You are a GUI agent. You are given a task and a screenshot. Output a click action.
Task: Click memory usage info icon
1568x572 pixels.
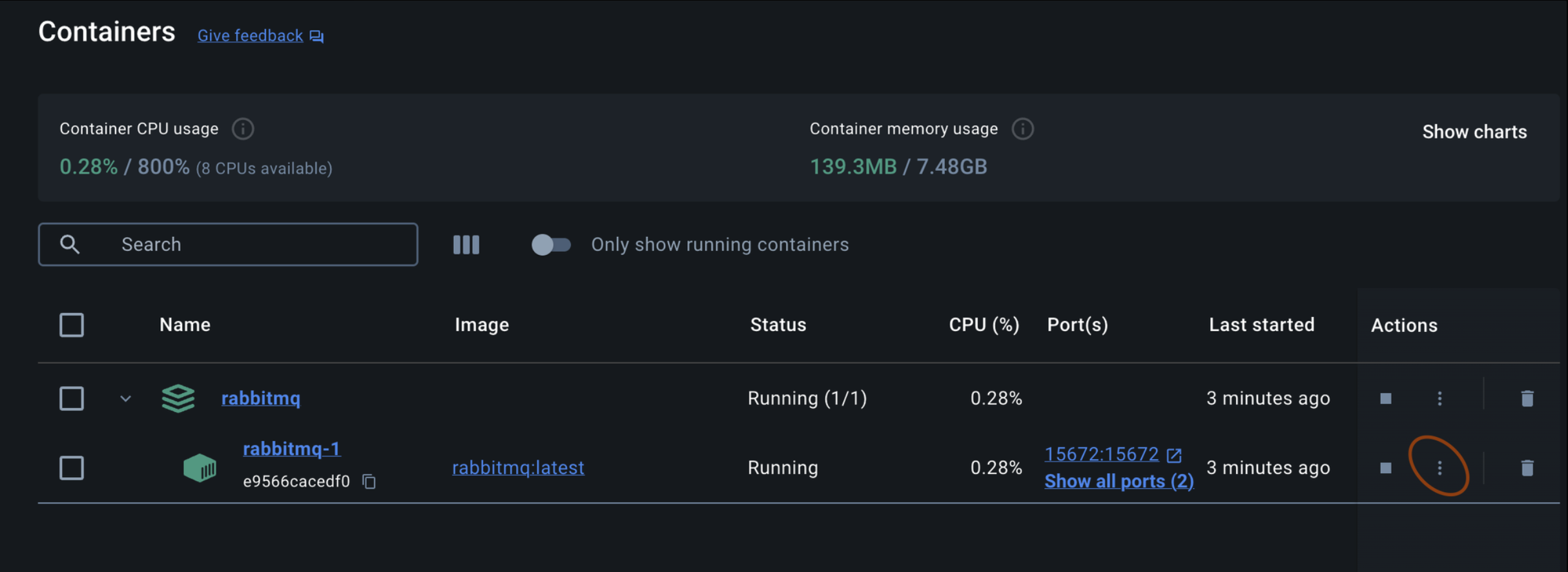click(x=1022, y=129)
